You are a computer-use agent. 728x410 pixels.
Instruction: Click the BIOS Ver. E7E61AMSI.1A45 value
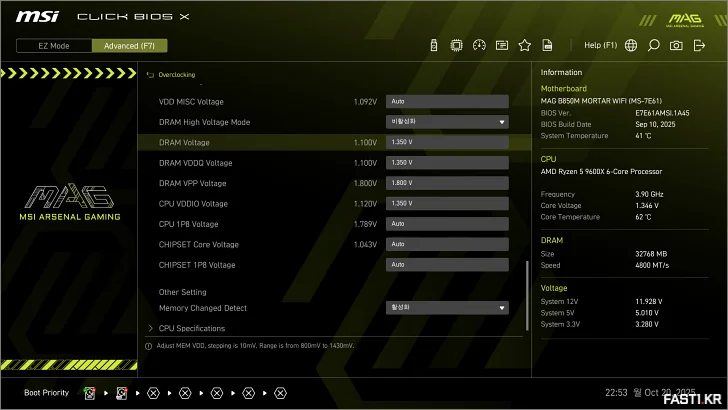pyautogui.click(x=662, y=113)
